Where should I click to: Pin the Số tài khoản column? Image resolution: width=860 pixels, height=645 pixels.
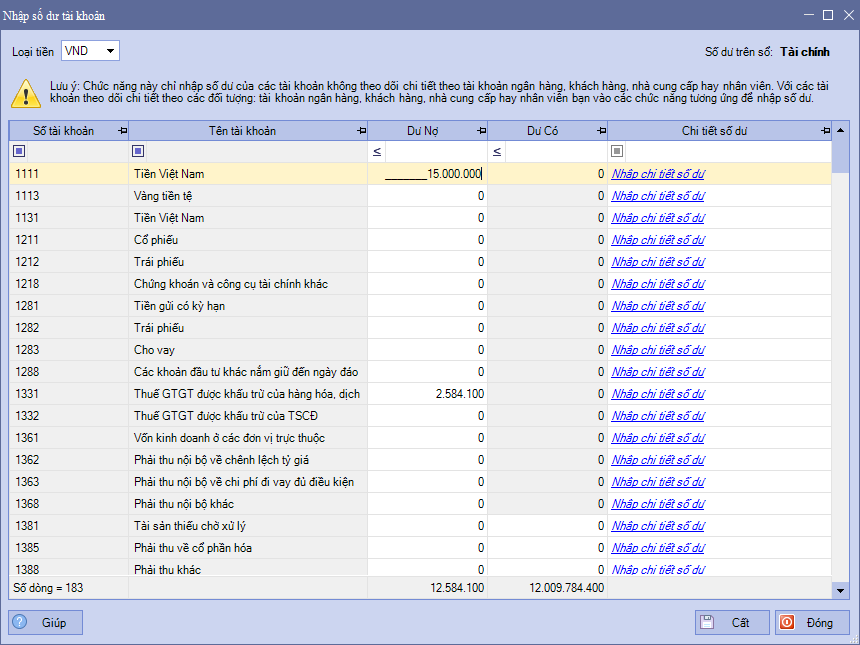pos(122,131)
